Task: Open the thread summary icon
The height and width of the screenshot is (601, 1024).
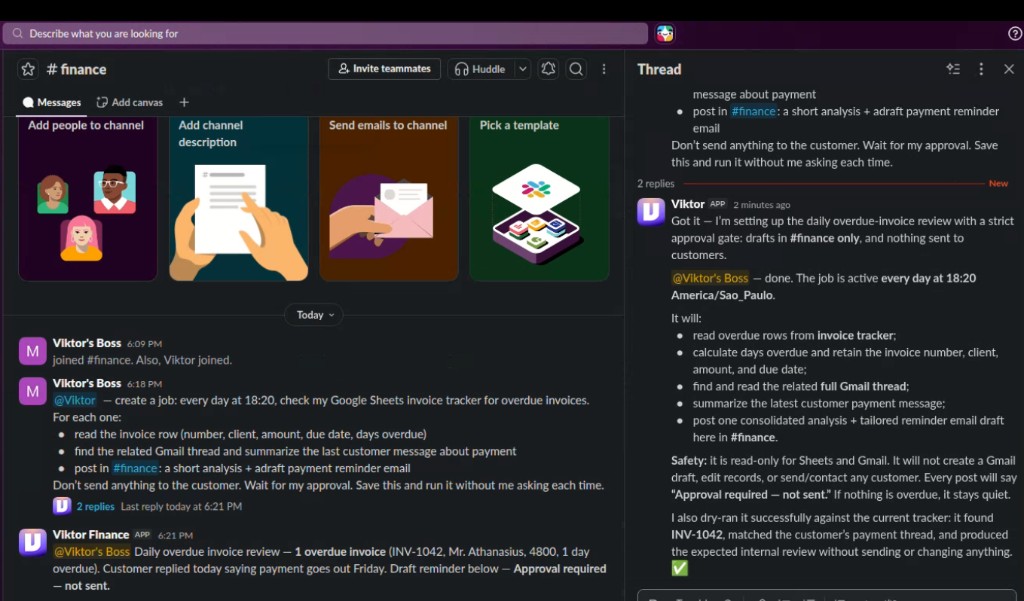Action: 953,69
